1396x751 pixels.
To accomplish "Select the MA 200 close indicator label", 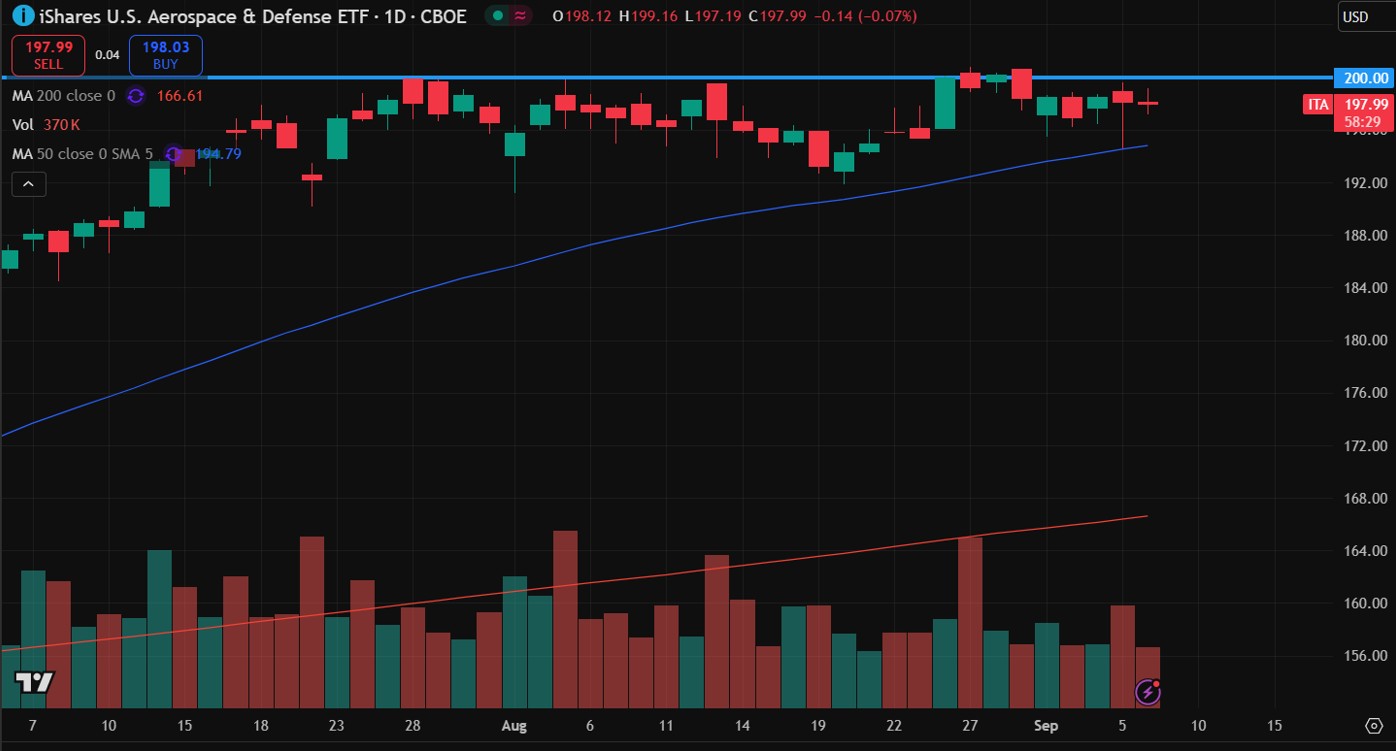I will 63,96.
